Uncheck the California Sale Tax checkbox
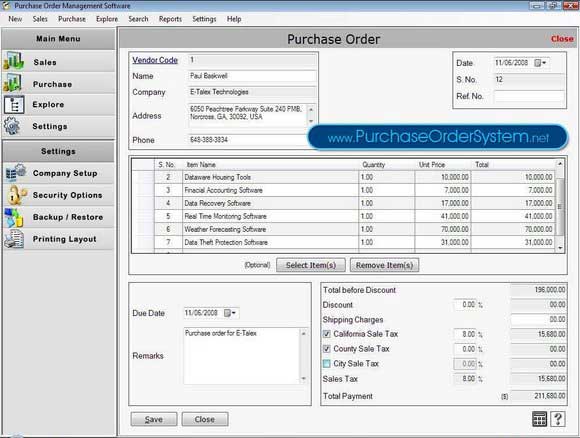This screenshot has height=438, width=580. (x=327, y=334)
